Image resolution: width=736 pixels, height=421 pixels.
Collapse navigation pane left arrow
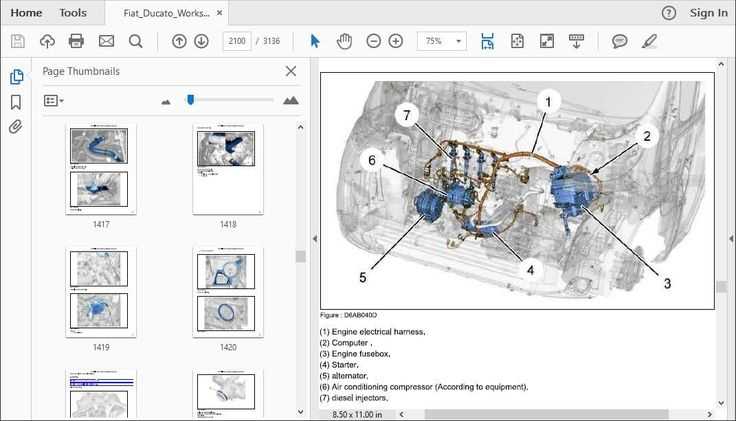[314, 239]
